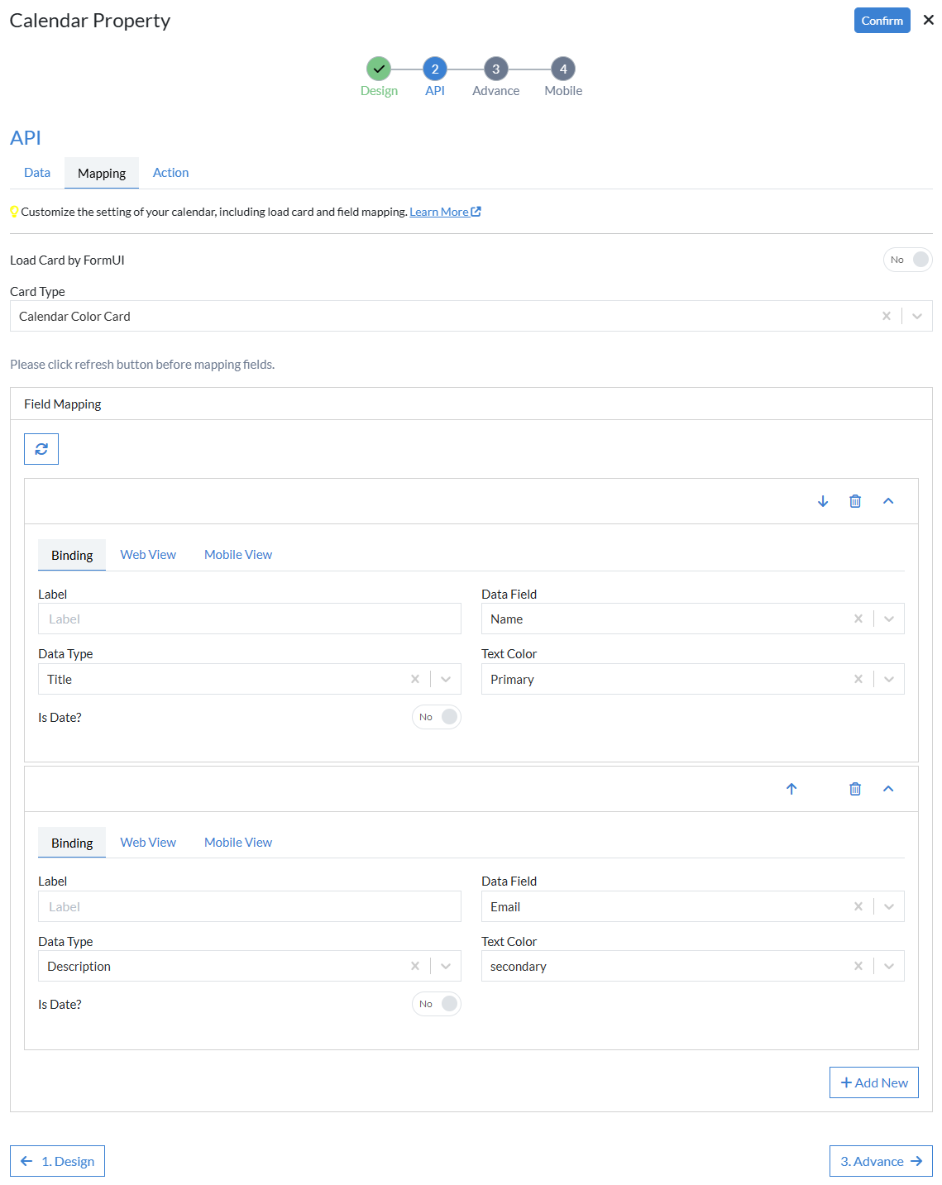Image resolution: width=942 pixels, height=1185 pixels.
Task: Toggle Is Date for the Name field
Action: tap(436, 717)
